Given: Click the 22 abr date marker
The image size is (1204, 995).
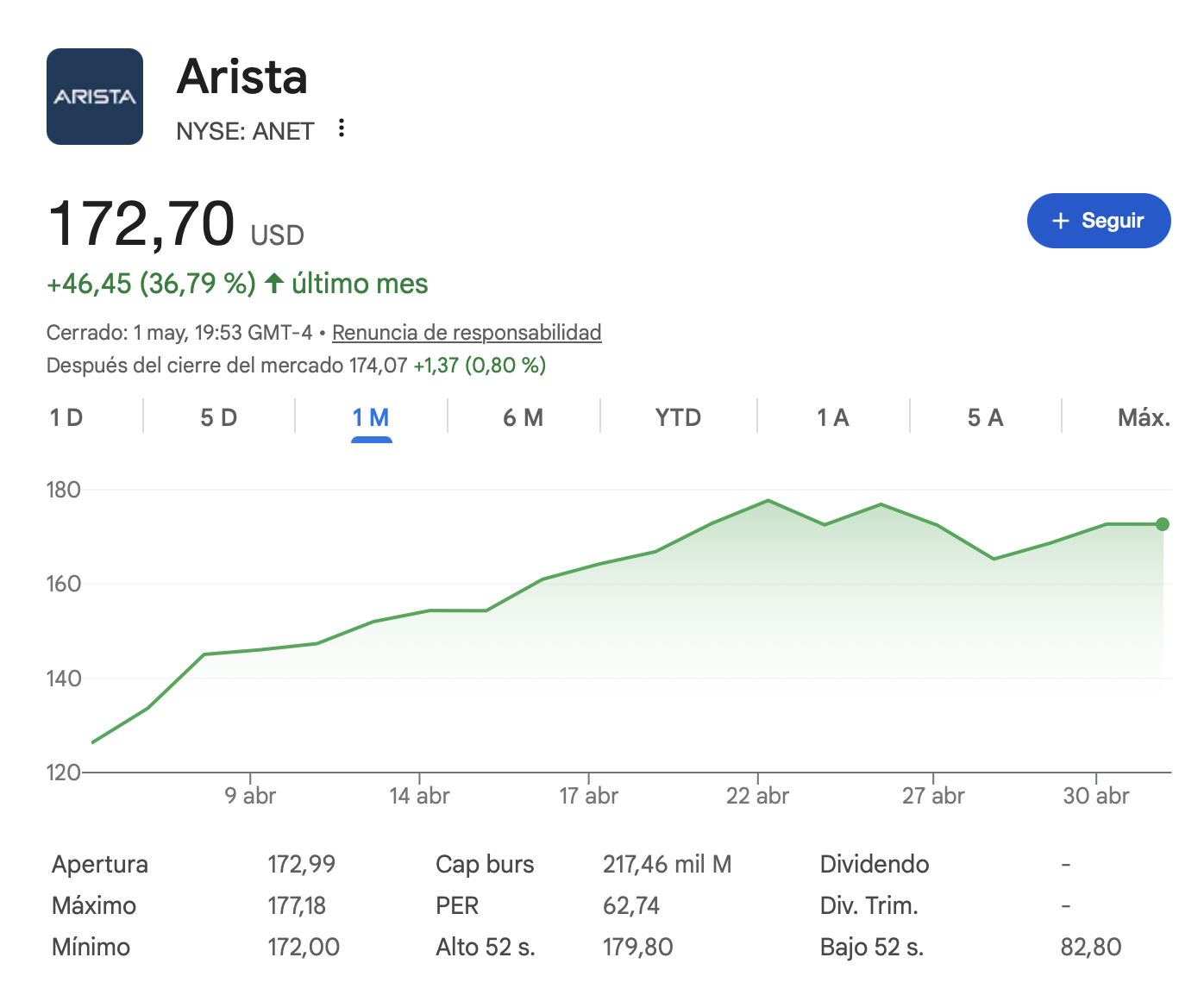Looking at the screenshot, I should coord(757,795).
